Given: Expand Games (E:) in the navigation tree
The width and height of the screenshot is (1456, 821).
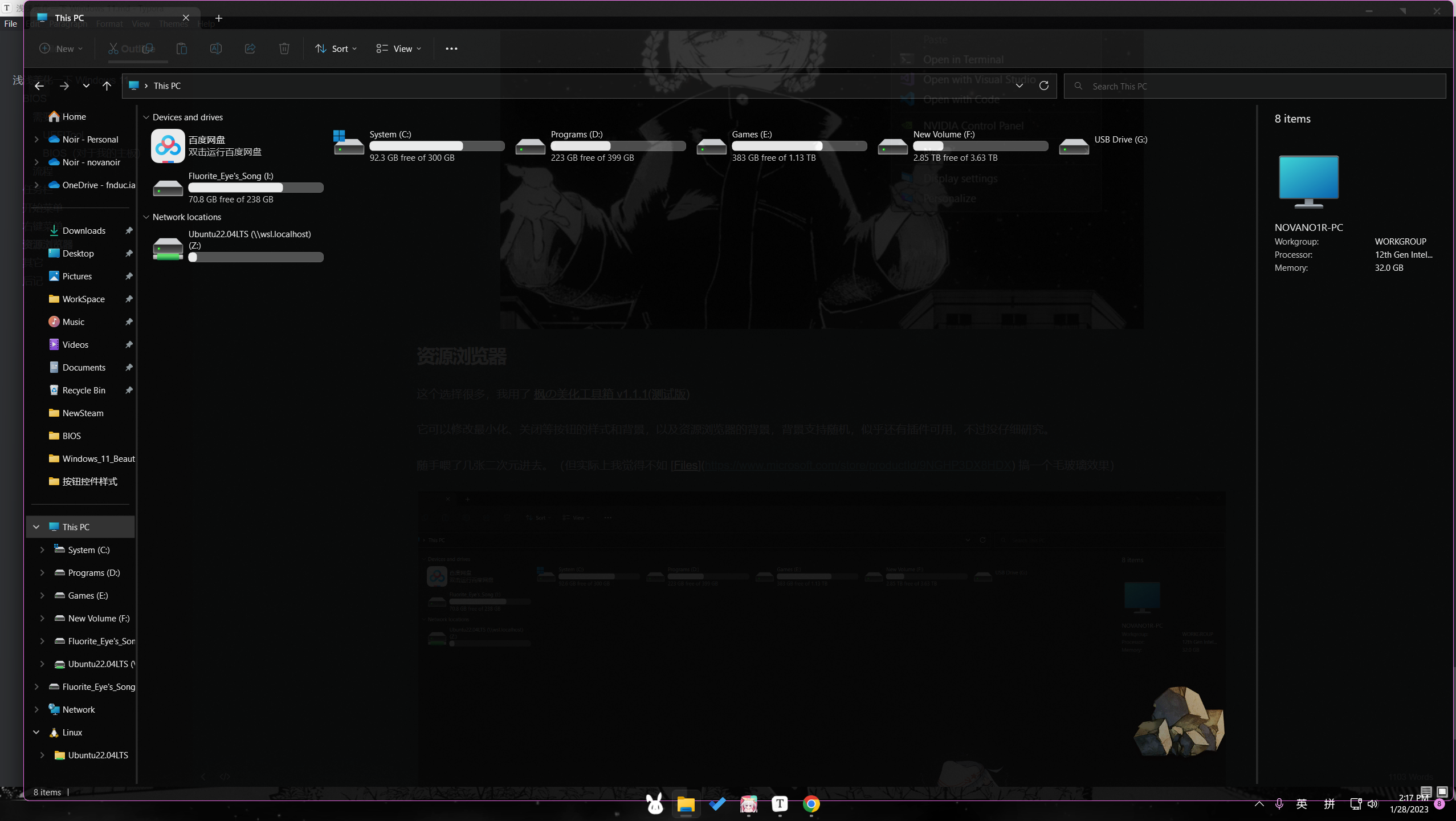Looking at the screenshot, I should coord(42,595).
